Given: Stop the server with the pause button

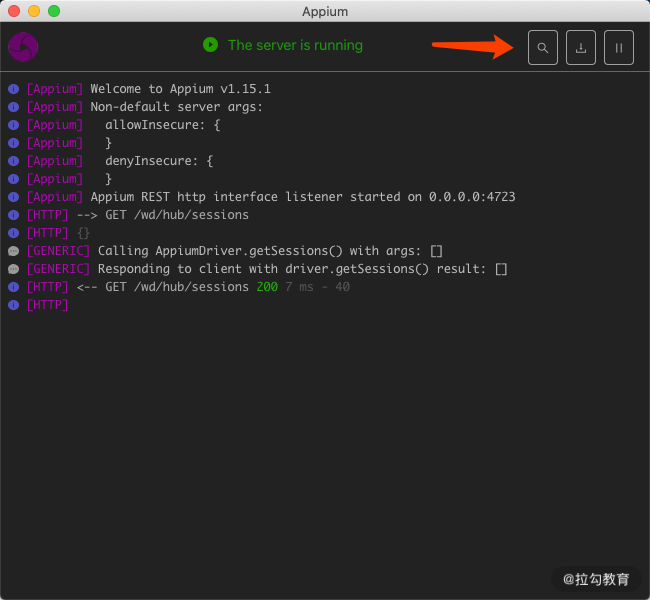Looking at the screenshot, I should tap(618, 47).
